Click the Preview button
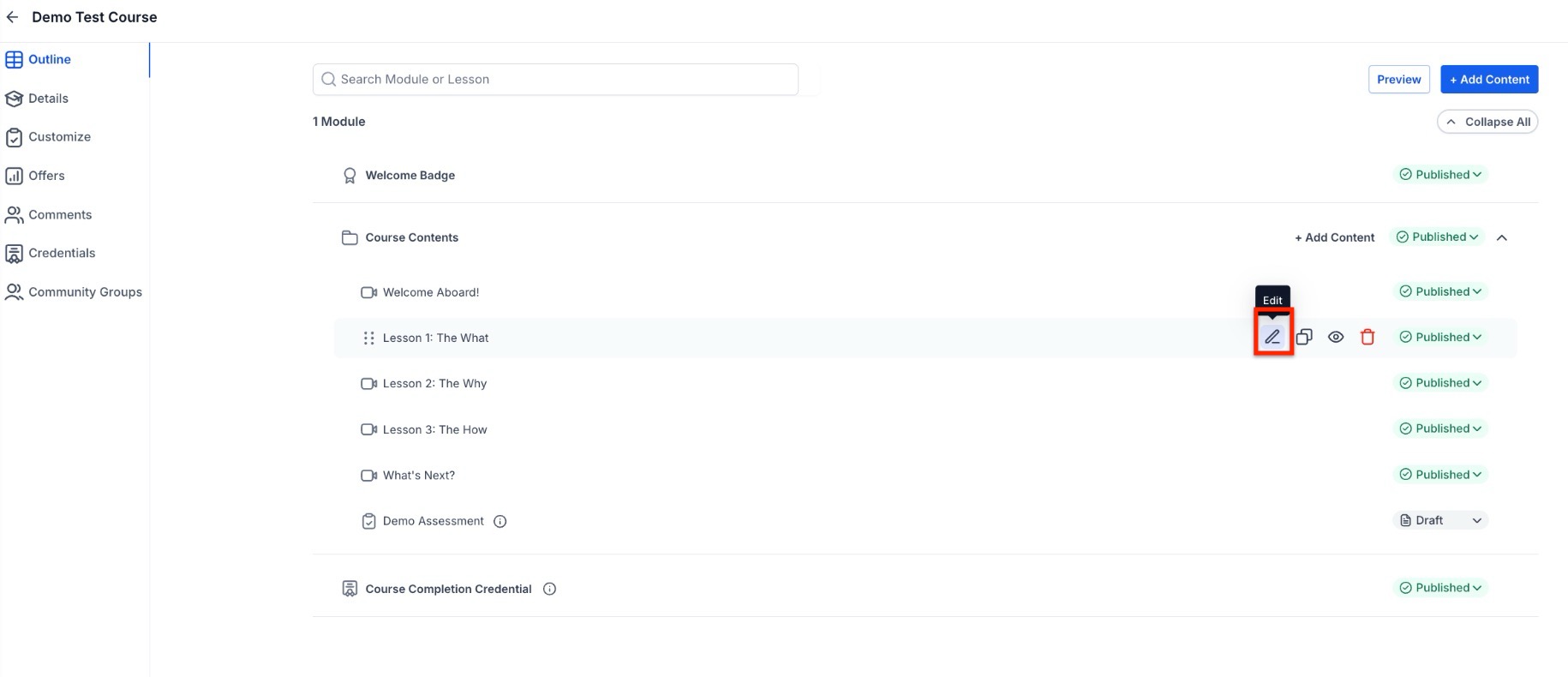 (1398, 80)
